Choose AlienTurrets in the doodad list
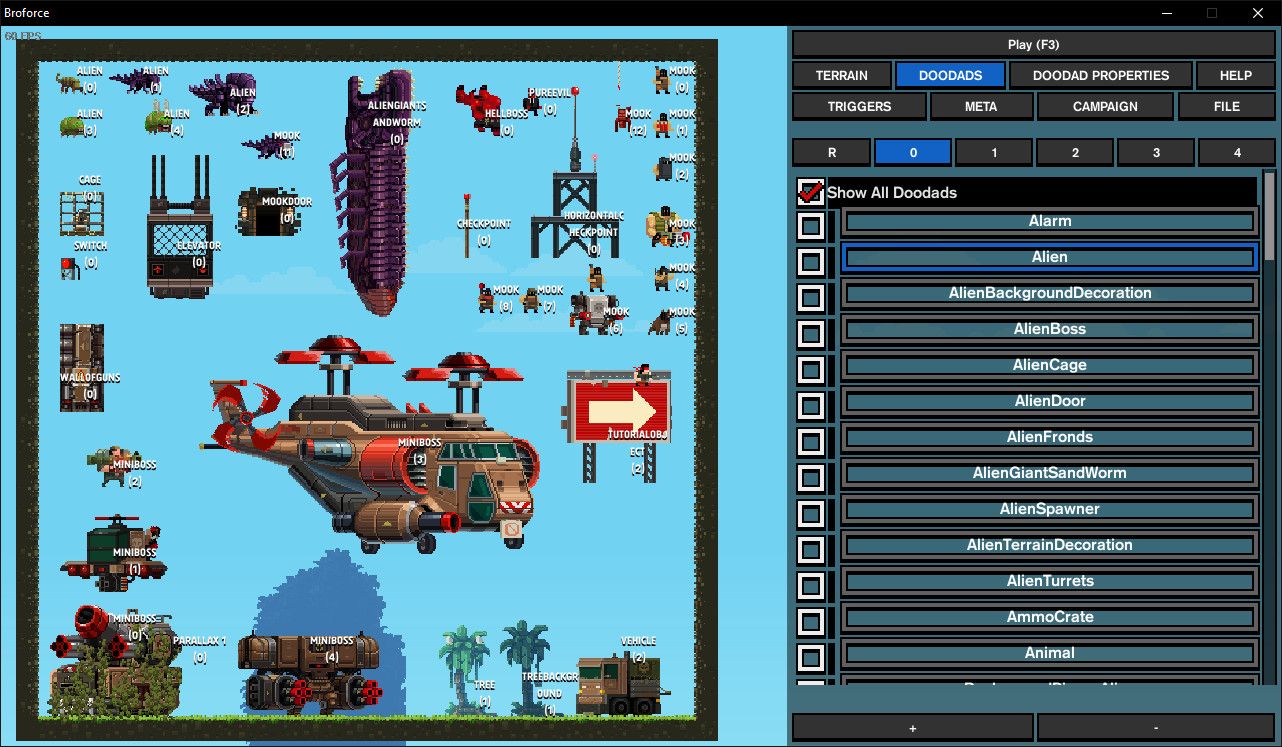This screenshot has width=1282, height=747. [1049, 581]
